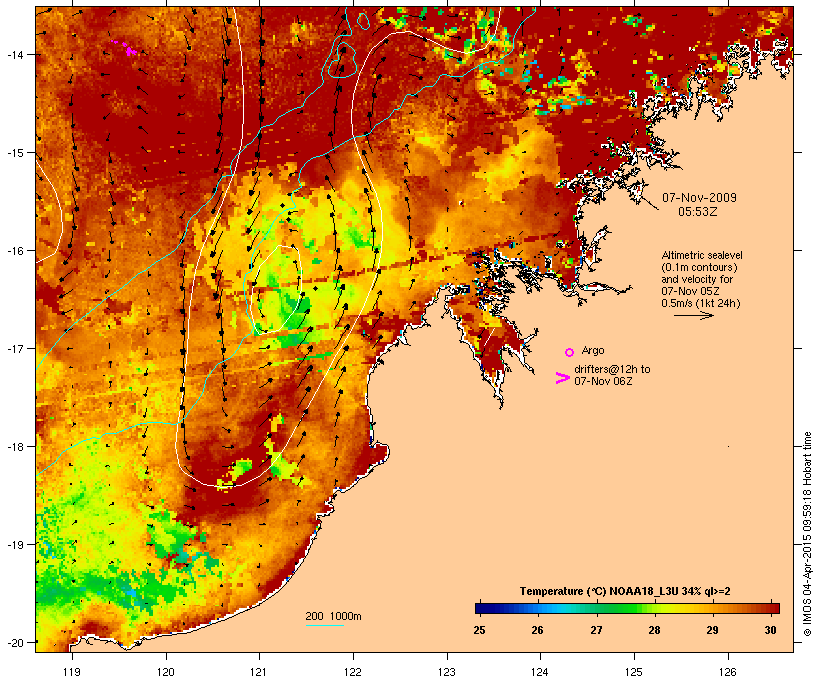Click latitude axis label -15
Viewport: 820px width, 680px height.
pyautogui.click(x=14, y=153)
